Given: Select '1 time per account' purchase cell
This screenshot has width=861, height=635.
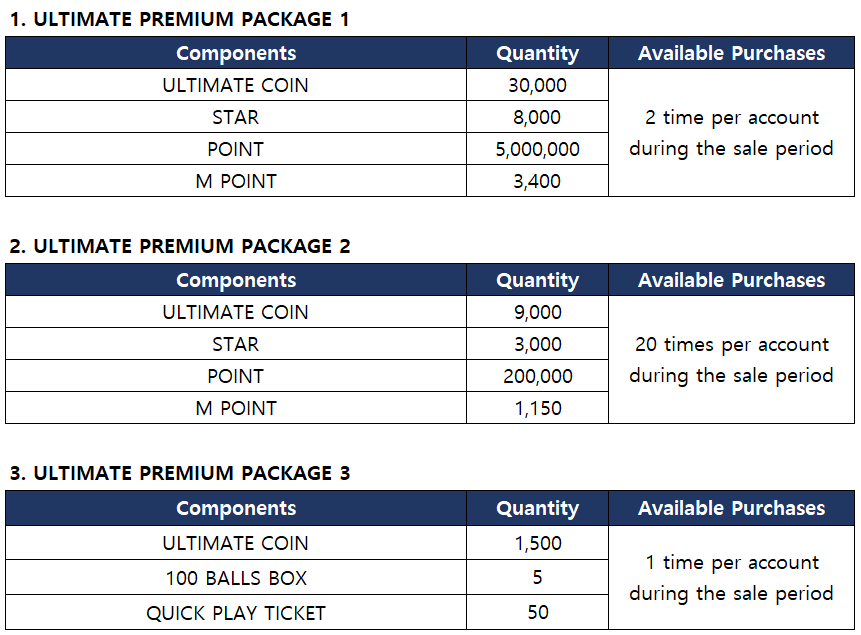Looking at the screenshot, I should click(731, 578).
